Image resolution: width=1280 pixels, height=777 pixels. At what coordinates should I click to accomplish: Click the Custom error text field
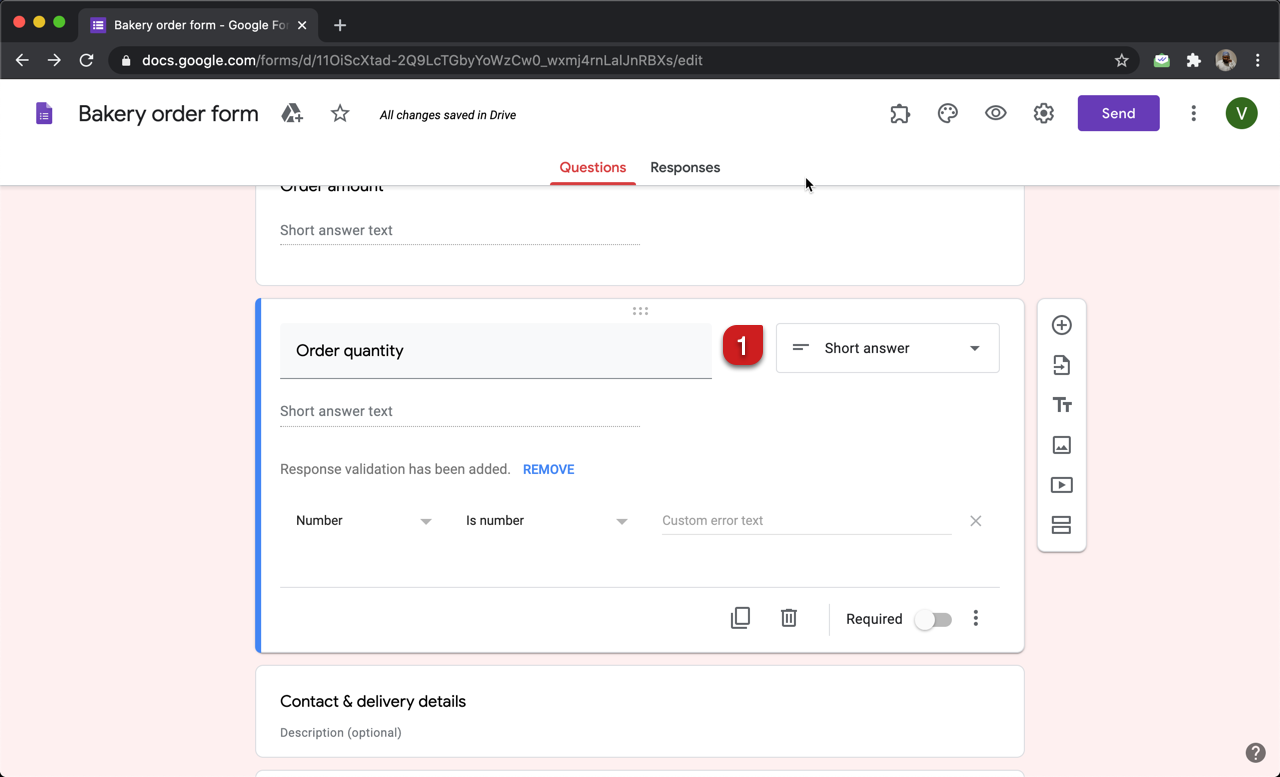pos(805,520)
